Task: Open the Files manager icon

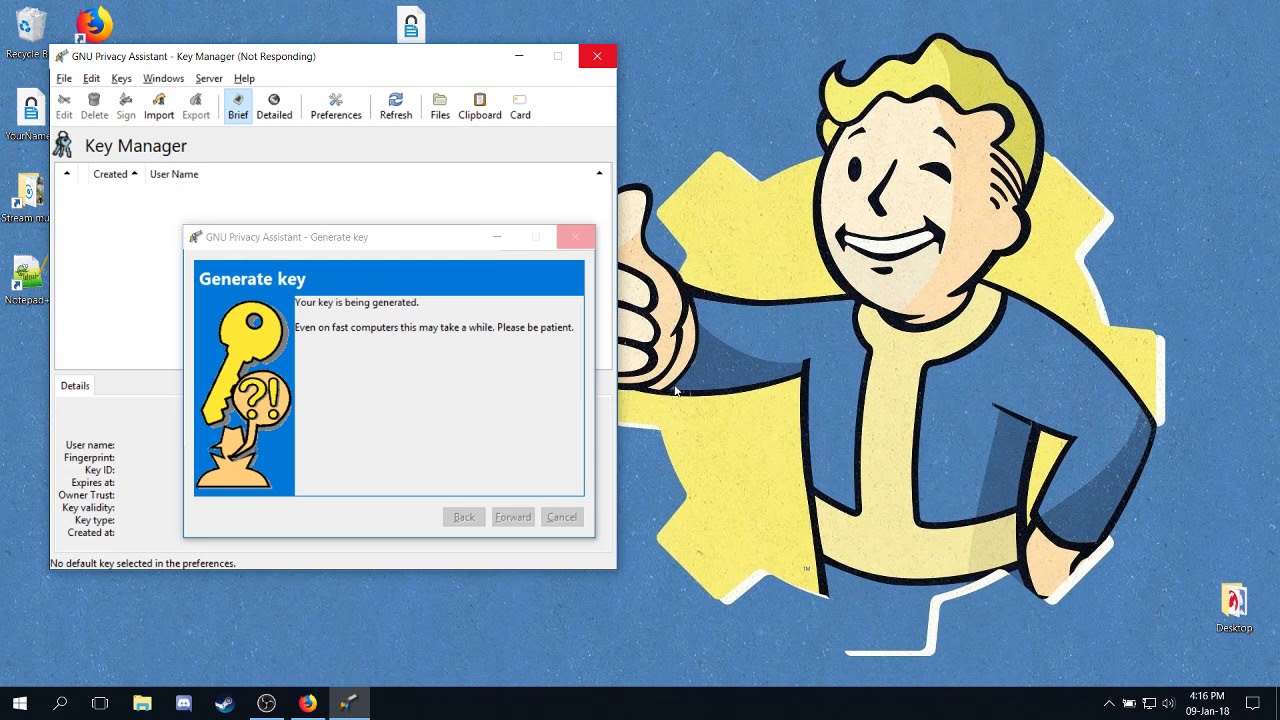Action: 440,106
